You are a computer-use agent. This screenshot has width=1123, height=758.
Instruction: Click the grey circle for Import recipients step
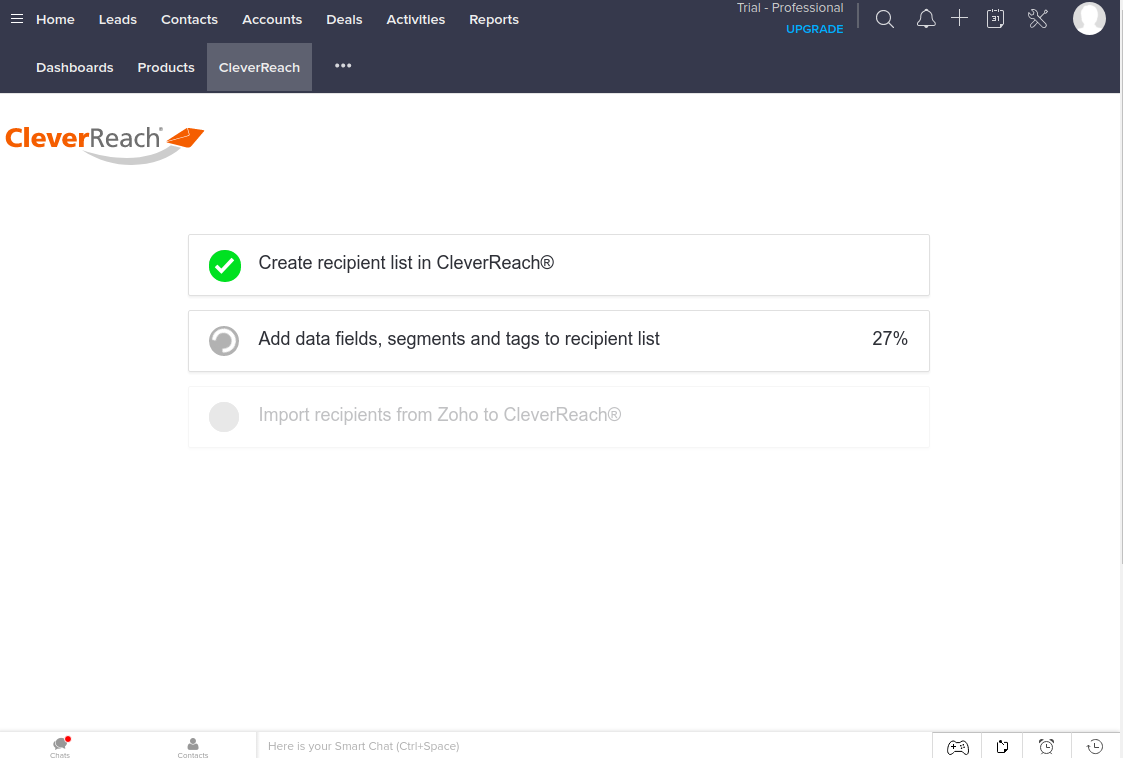(224, 417)
